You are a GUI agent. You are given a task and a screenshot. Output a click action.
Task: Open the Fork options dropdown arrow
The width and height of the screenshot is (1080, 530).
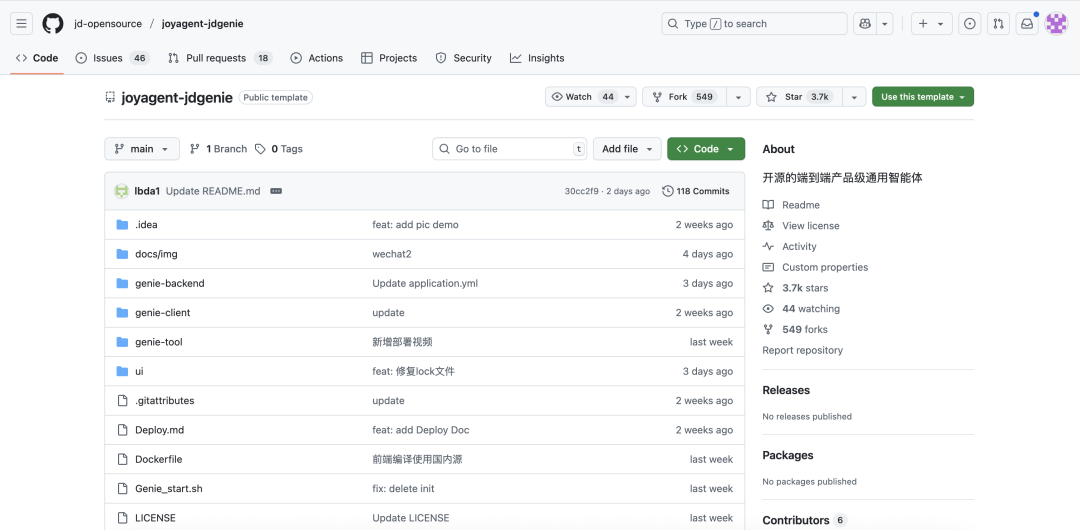(x=738, y=96)
